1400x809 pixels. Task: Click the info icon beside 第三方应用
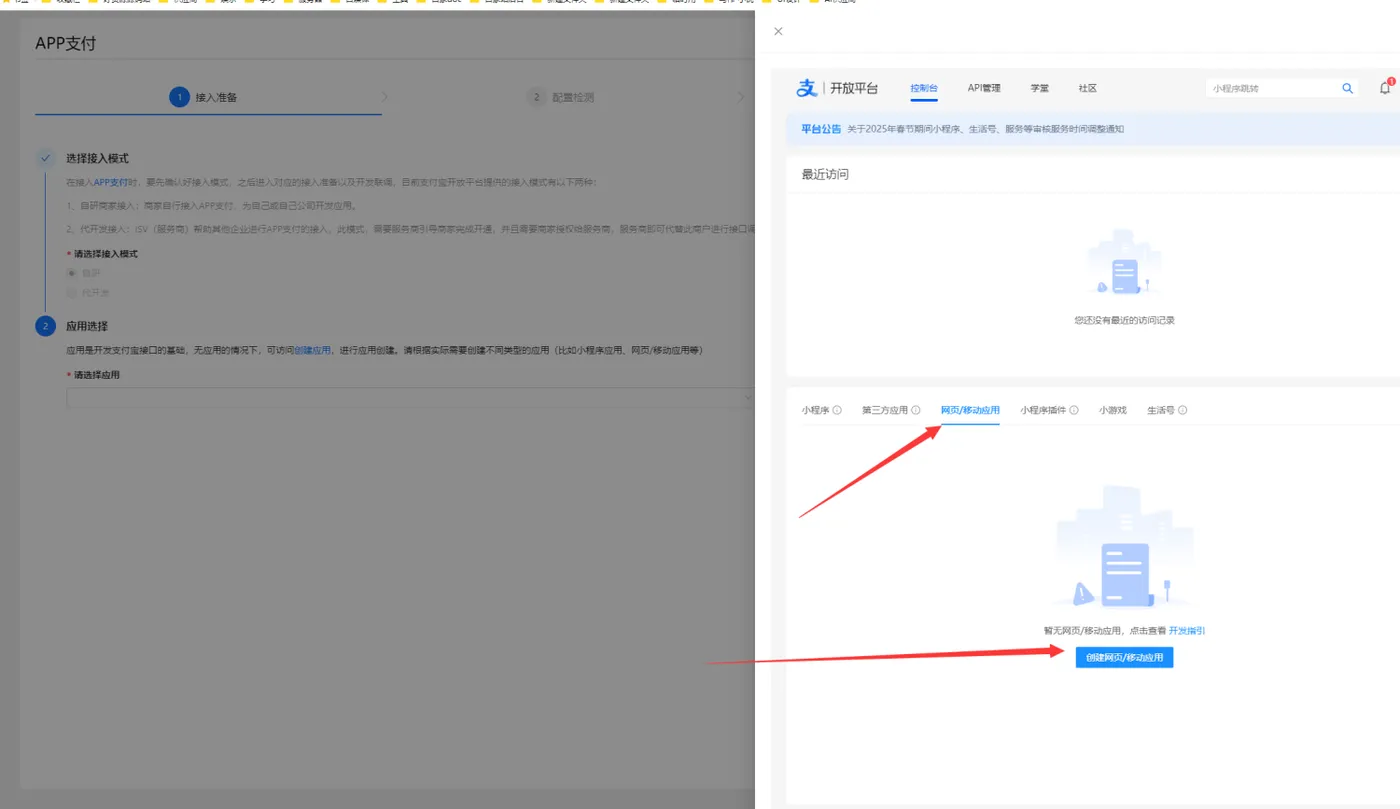pyautogui.click(x=916, y=410)
